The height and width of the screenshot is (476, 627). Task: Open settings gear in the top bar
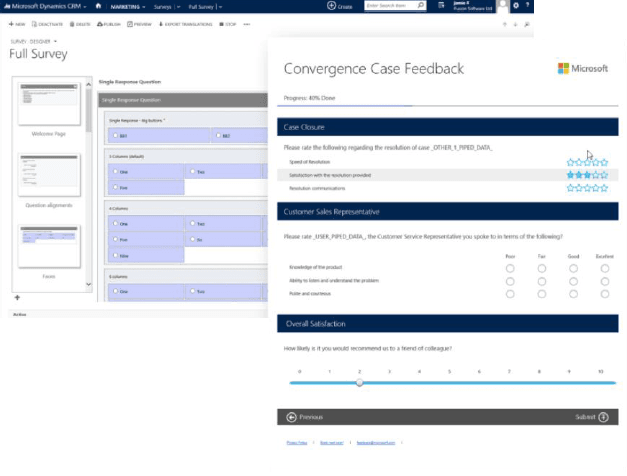click(515, 6)
